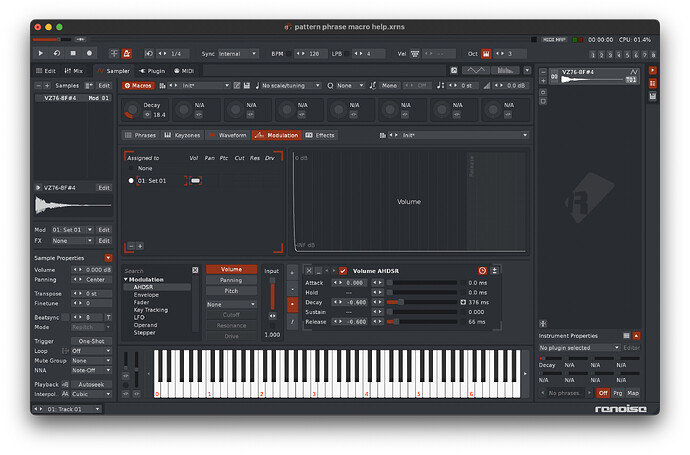Select LFO in the Modulation list
This screenshot has height=455, width=690.
coord(139,317)
